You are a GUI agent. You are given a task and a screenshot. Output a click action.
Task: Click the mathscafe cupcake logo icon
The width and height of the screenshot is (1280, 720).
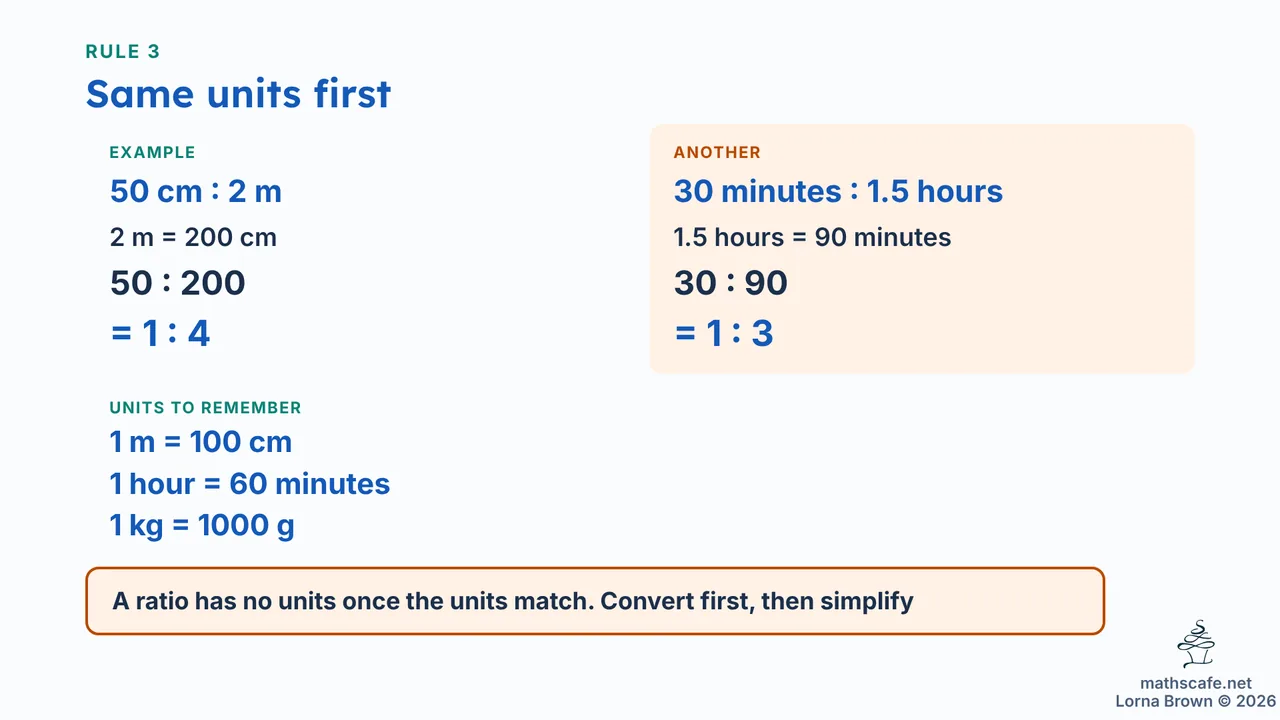pos(1195,644)
